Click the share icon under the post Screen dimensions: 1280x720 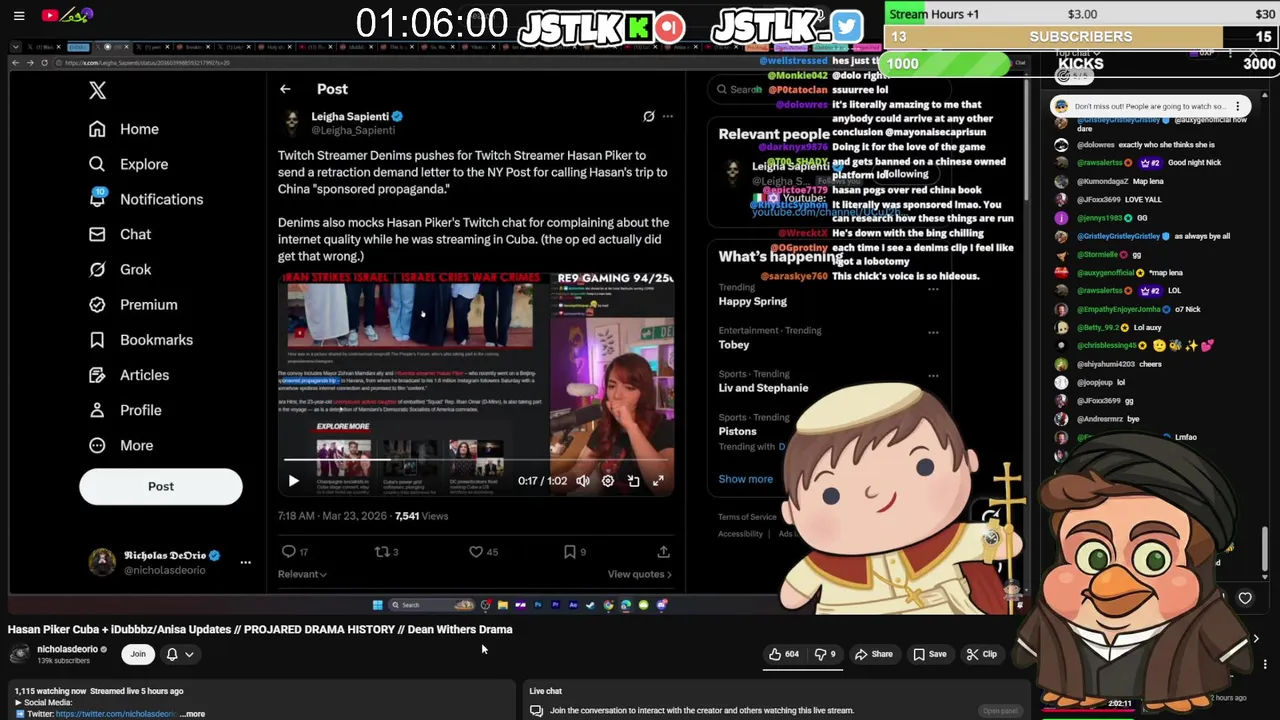click(x=663, y=551)
